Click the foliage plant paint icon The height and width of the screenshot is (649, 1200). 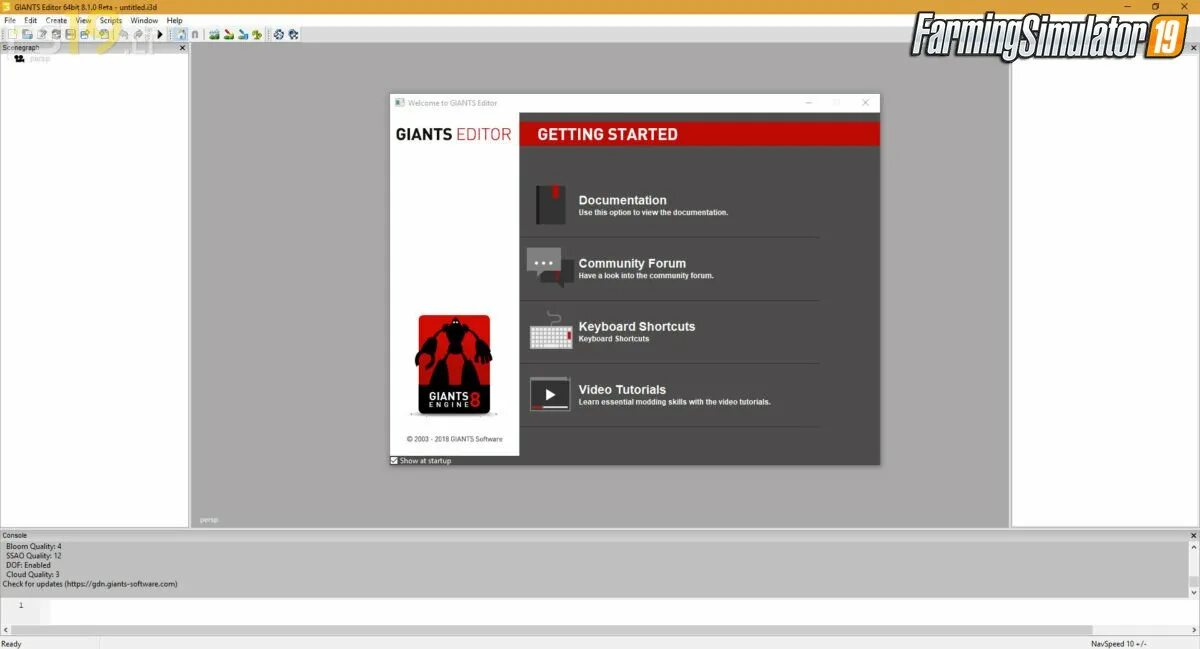click(x=257, y=34)
